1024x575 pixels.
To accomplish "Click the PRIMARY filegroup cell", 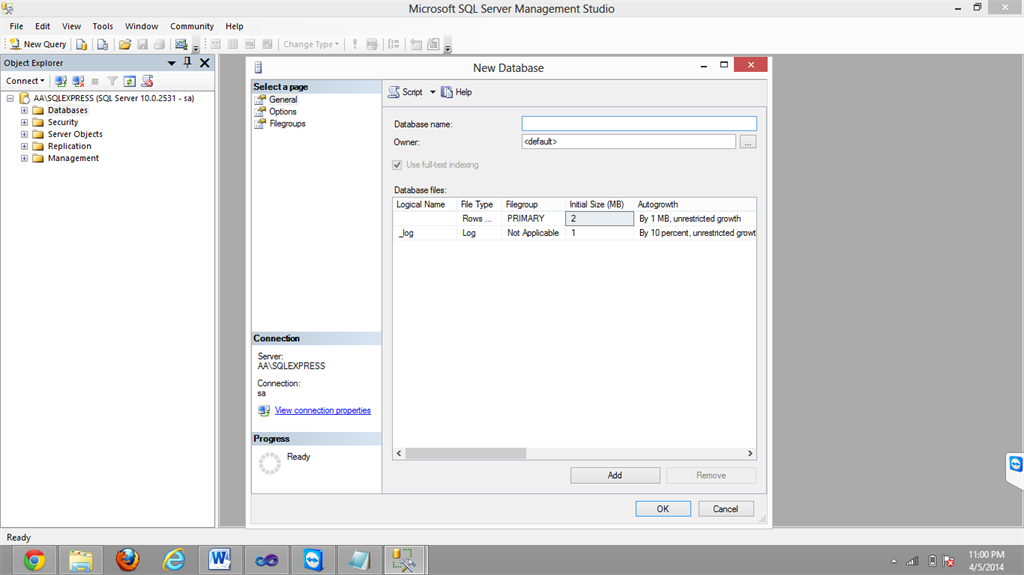I will 533,219.
